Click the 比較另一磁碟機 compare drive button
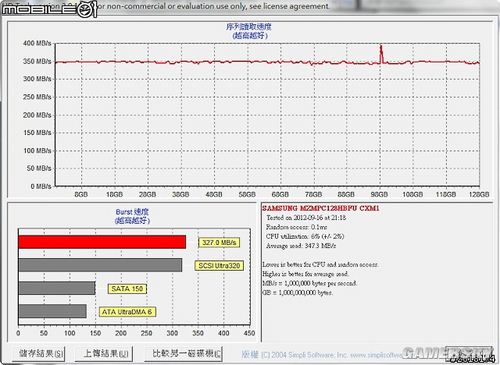The width and height of the screenshot is (500, 365). 183,353
